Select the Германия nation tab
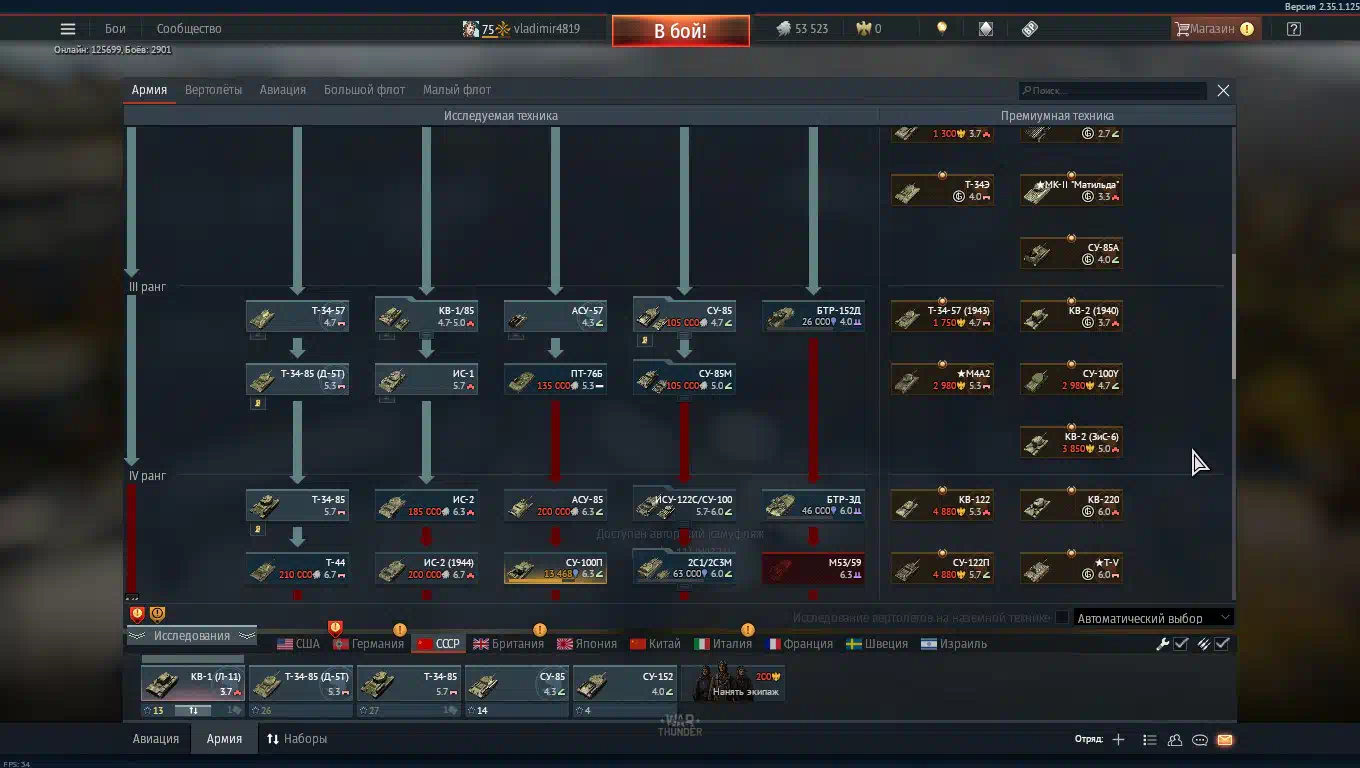1360x768 pixels. click(368, 644)
